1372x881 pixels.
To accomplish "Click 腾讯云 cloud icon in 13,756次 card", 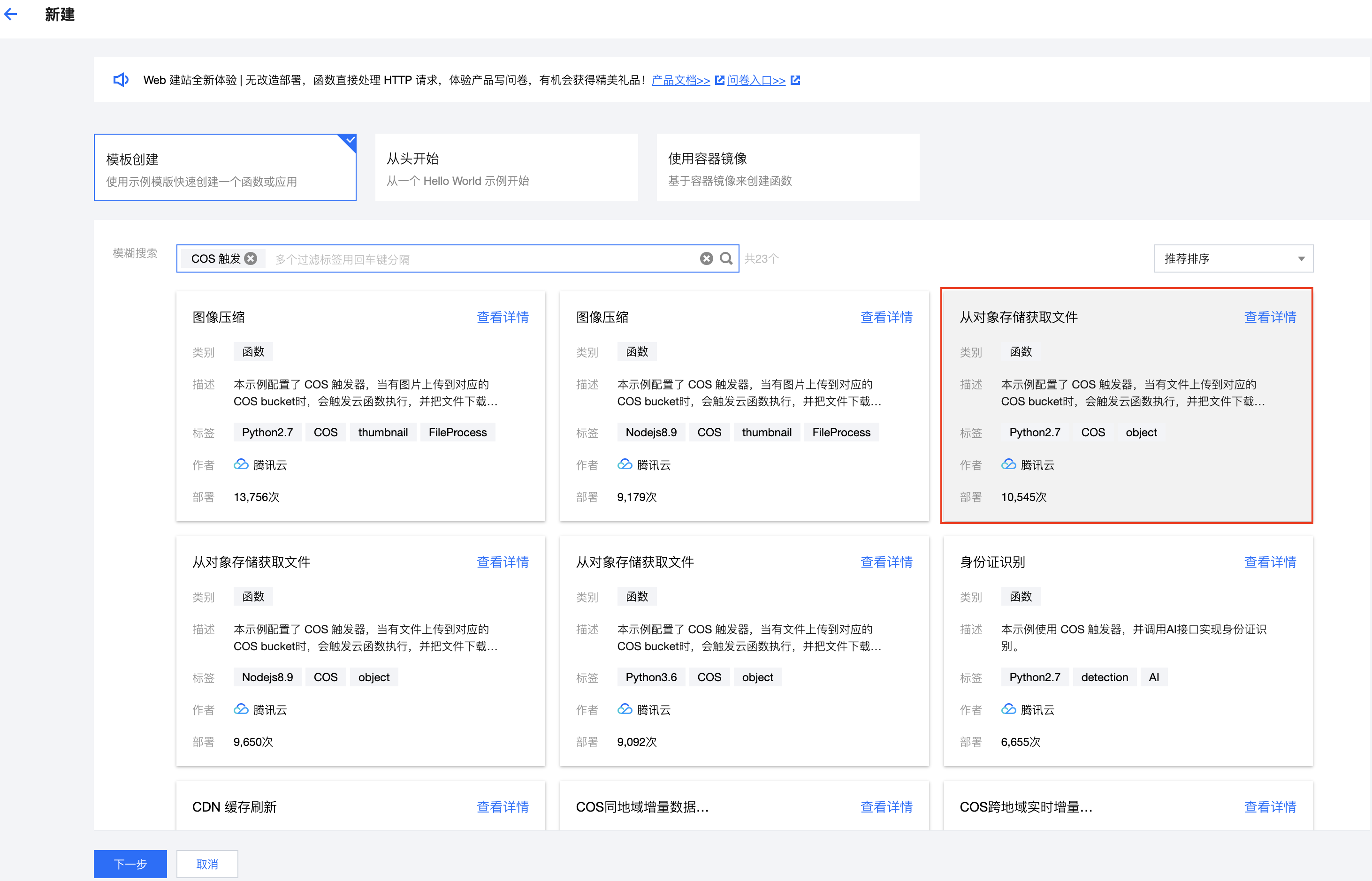I will [241, 464].
